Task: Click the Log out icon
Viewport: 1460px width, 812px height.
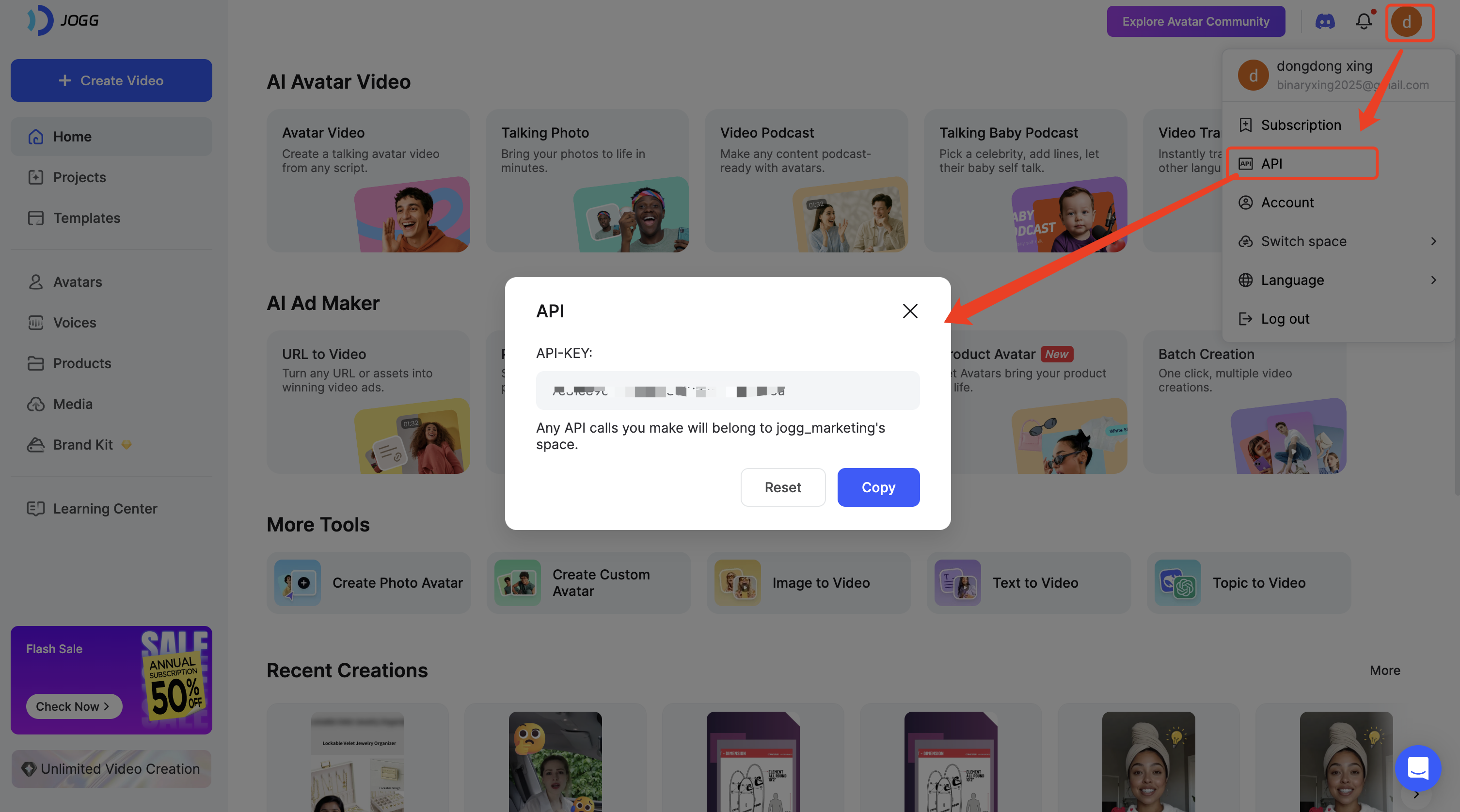Action: (x=1245, y=318)
